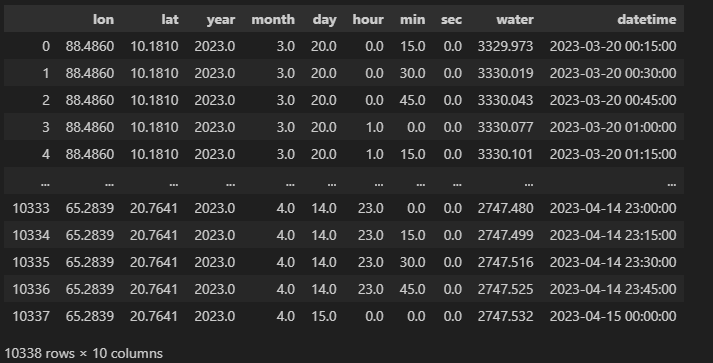Click the 'hour' column header
The width and height of the screenshot is (713, 363).
[368, 20]
